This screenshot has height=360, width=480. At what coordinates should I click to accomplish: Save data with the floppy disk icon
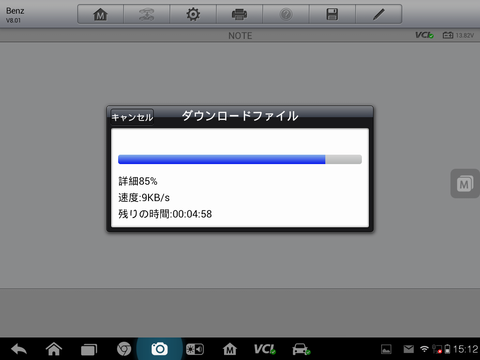point(332,14)
